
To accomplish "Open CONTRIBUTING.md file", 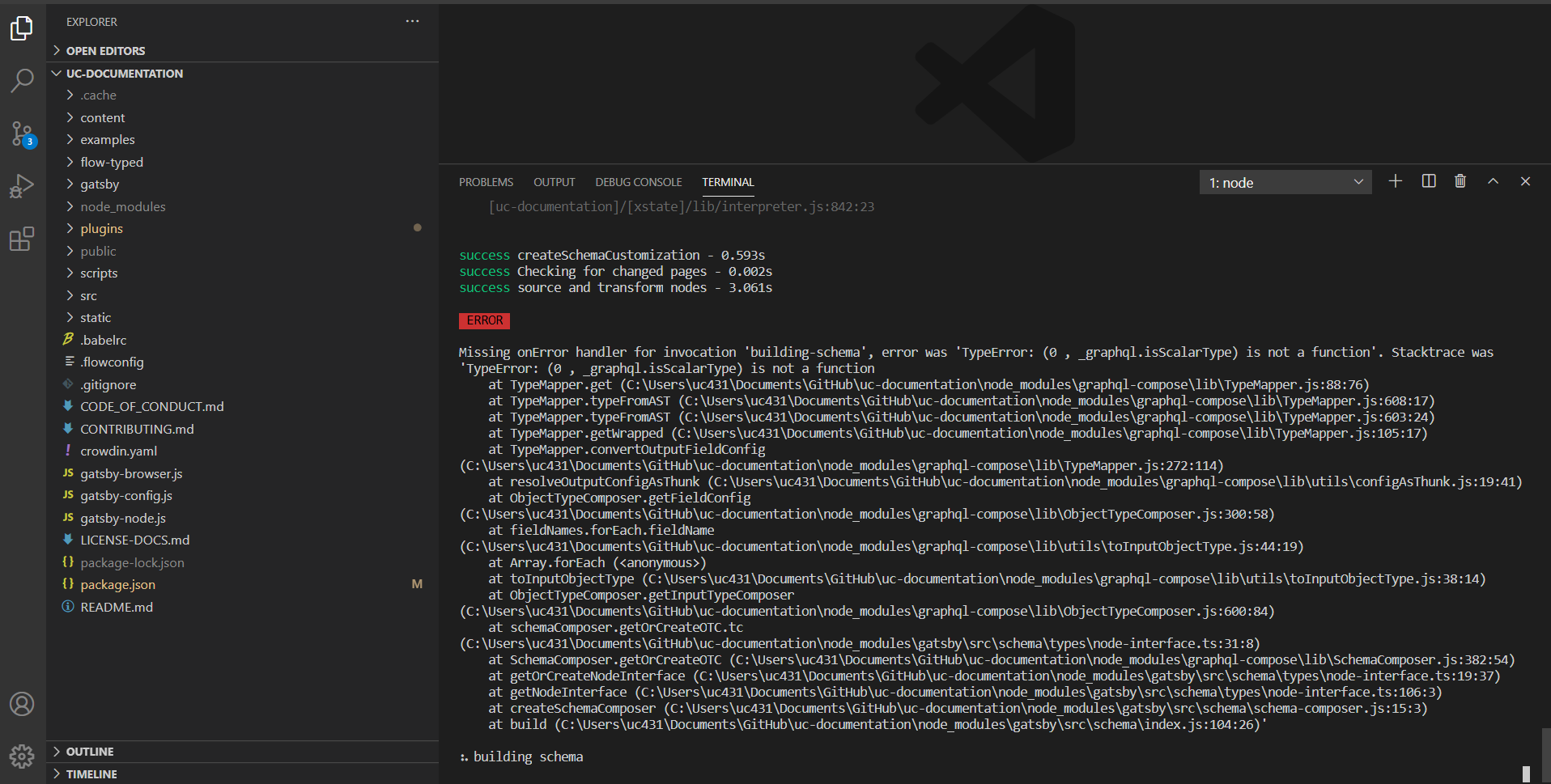I will click(243, 429).
